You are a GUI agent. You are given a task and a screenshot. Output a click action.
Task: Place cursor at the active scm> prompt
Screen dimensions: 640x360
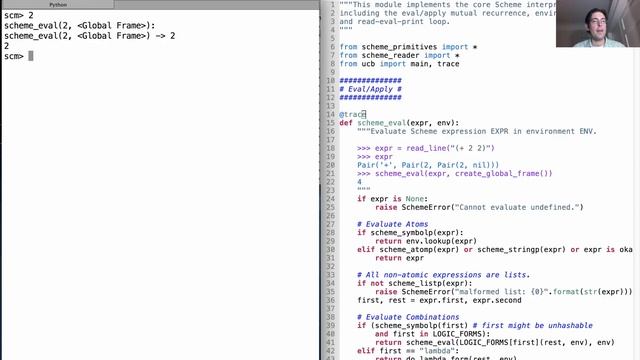(31, 56)
